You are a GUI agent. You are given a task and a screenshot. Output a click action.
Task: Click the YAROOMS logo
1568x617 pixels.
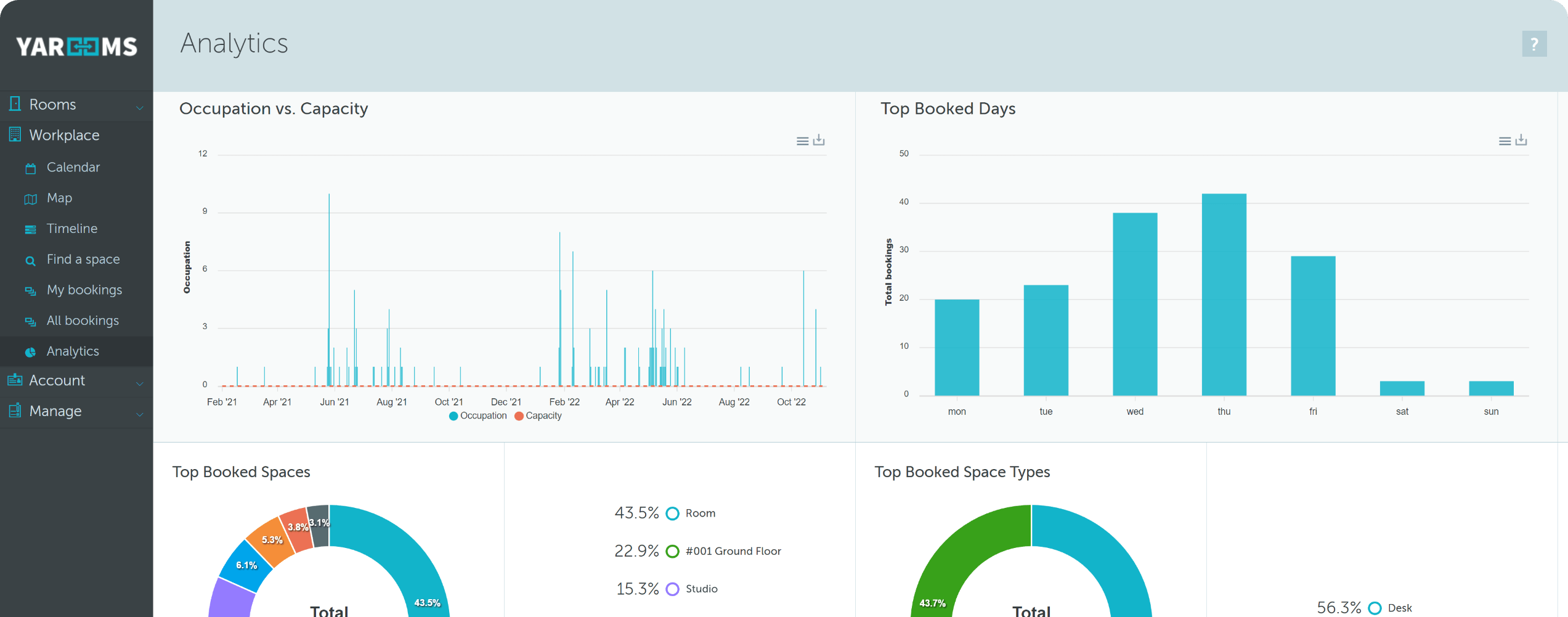pyautogui.click(x=76, y=46)
